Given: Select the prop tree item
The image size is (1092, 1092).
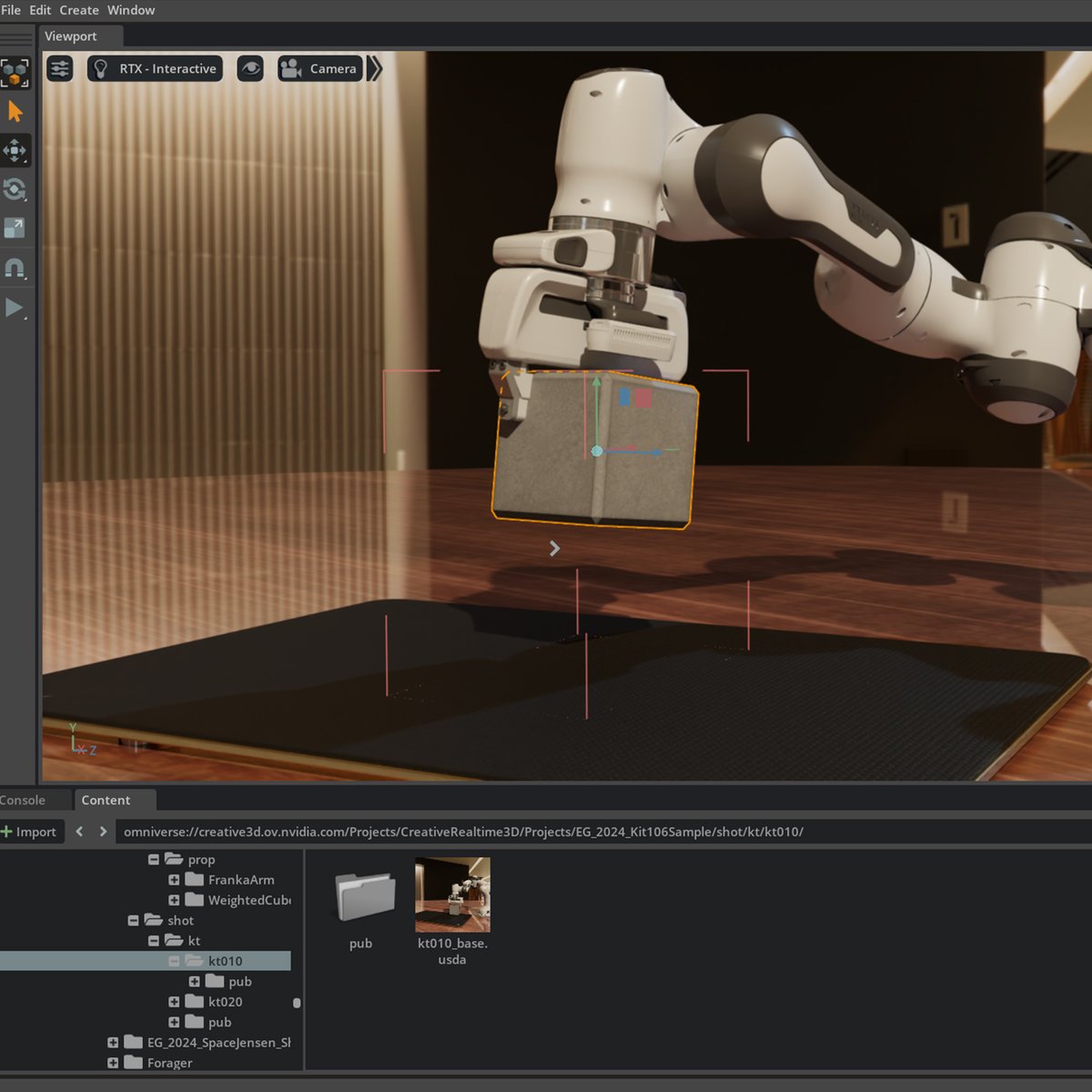Looking at the screenshot, I should point(201,859).
